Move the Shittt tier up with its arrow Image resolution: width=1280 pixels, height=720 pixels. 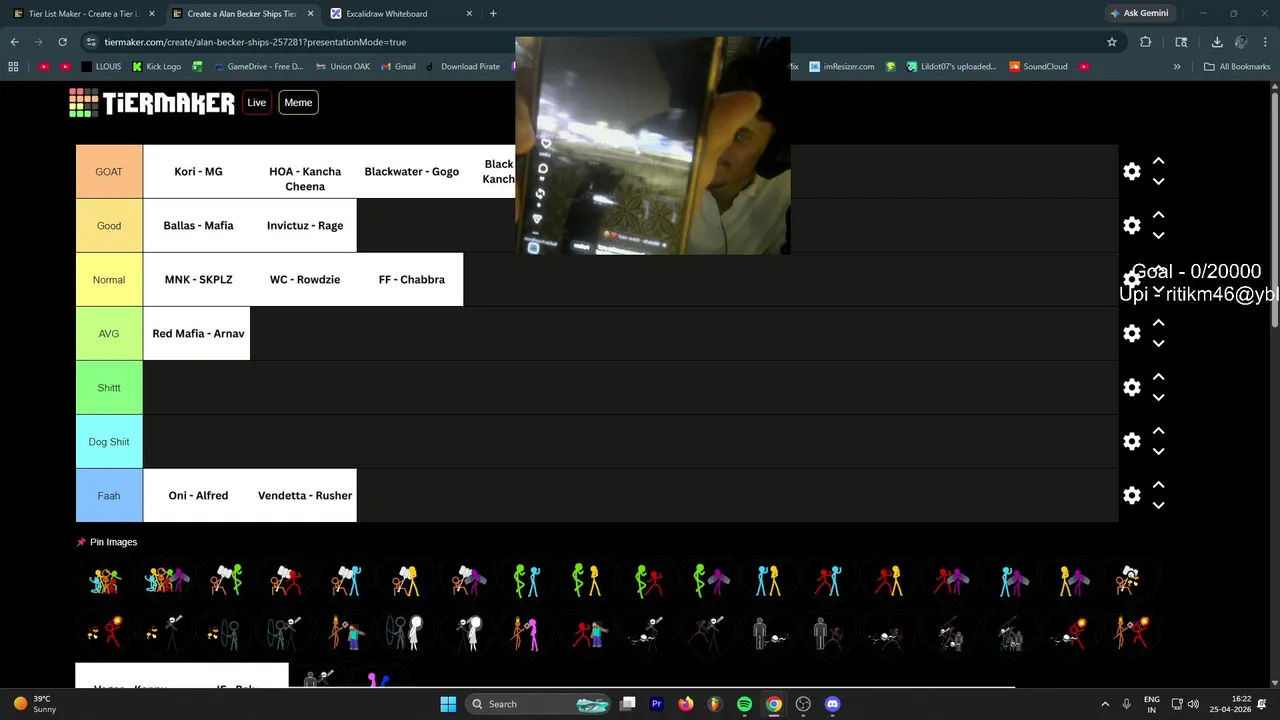pyautogui.click(x=1158, y=377)
